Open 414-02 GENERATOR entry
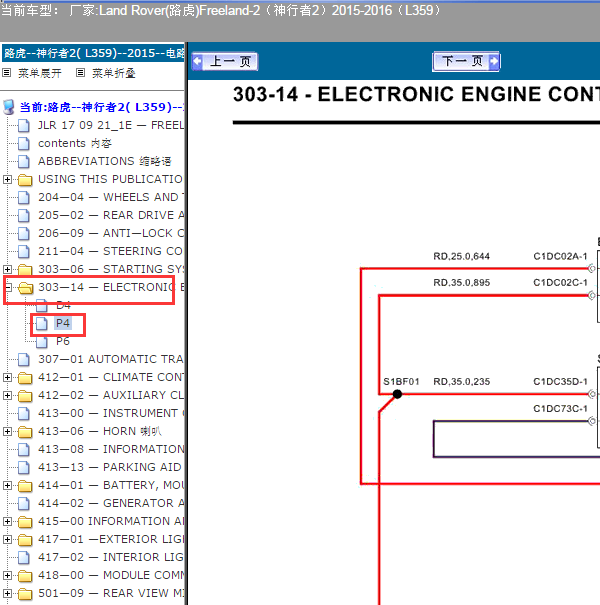Image resolution: width=600 pixels, height=605 pixels. (111, 504)
